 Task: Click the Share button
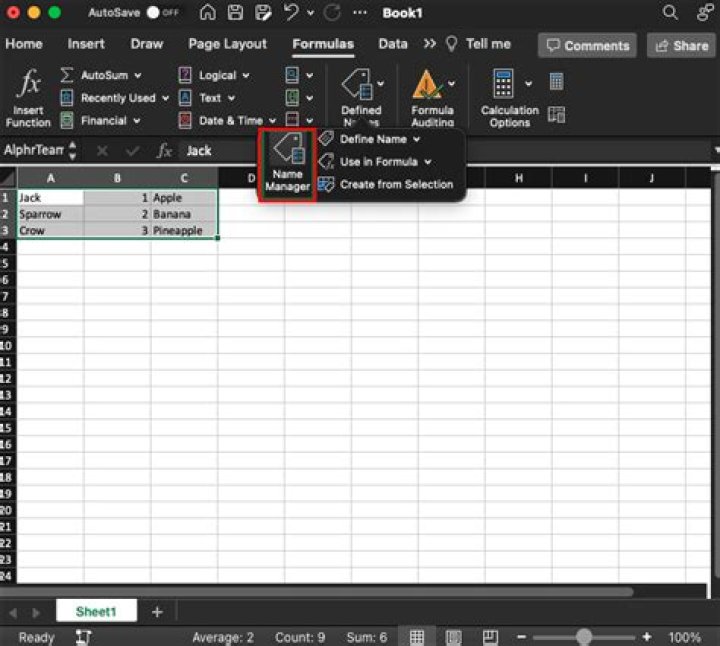(681, 45)
